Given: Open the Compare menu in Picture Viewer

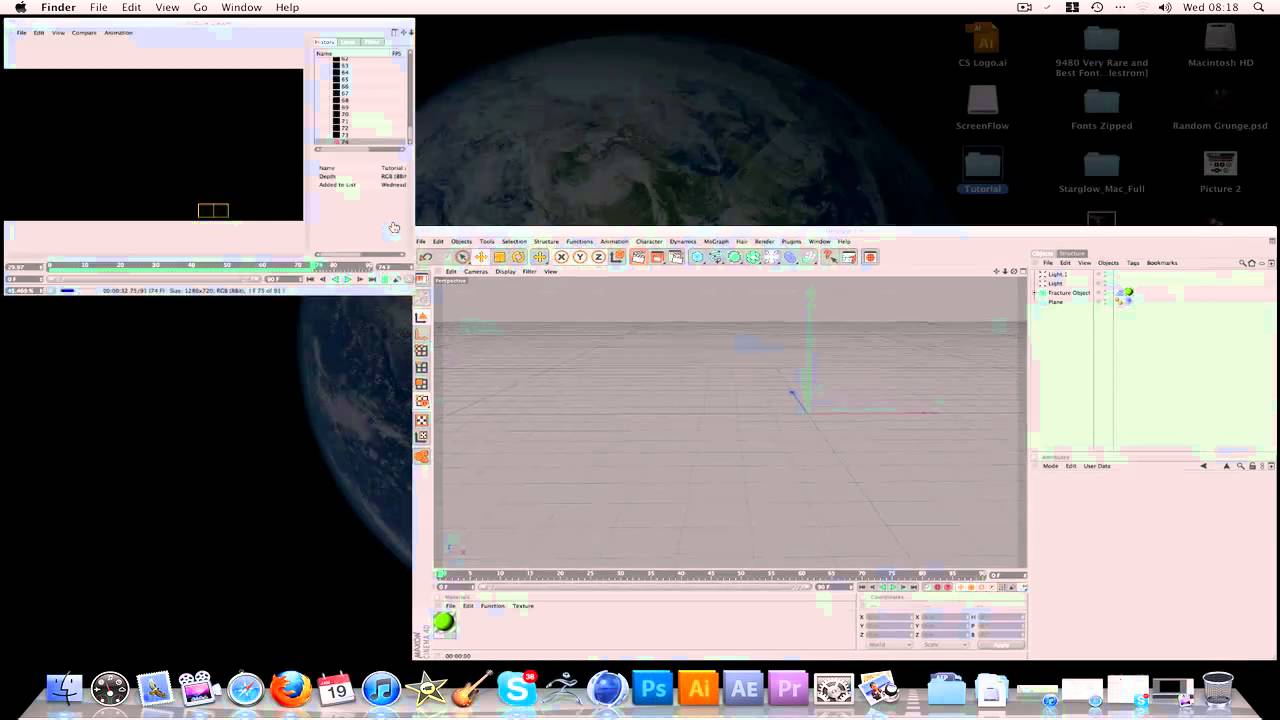Looking at the screenshot, I should point(84,33).
